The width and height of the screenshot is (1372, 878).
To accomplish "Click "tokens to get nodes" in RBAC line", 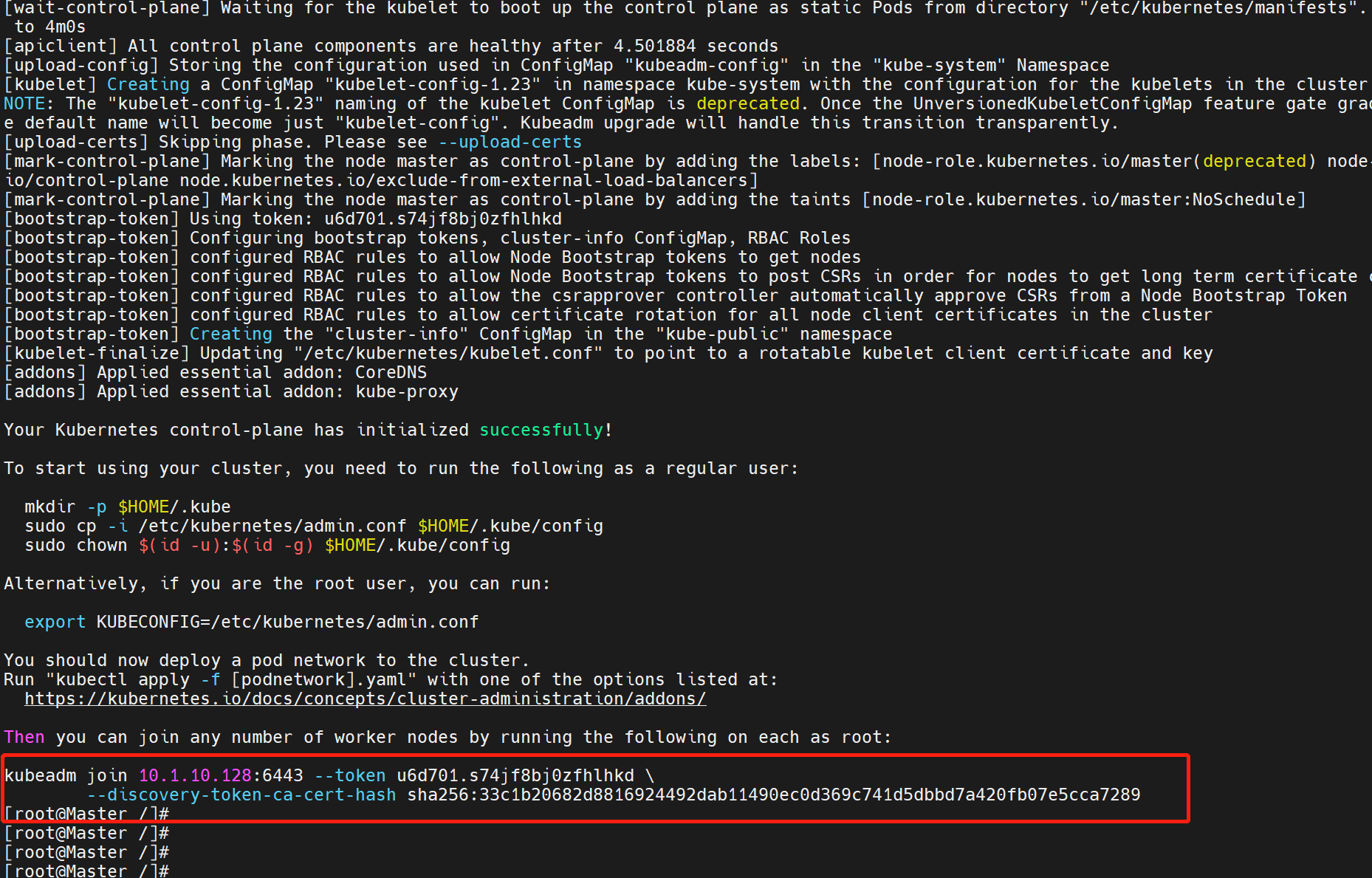I will (x=764, y=257).
